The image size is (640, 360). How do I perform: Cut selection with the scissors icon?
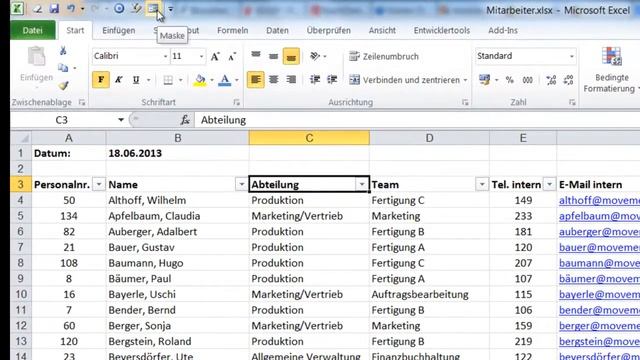pos(63,51)
